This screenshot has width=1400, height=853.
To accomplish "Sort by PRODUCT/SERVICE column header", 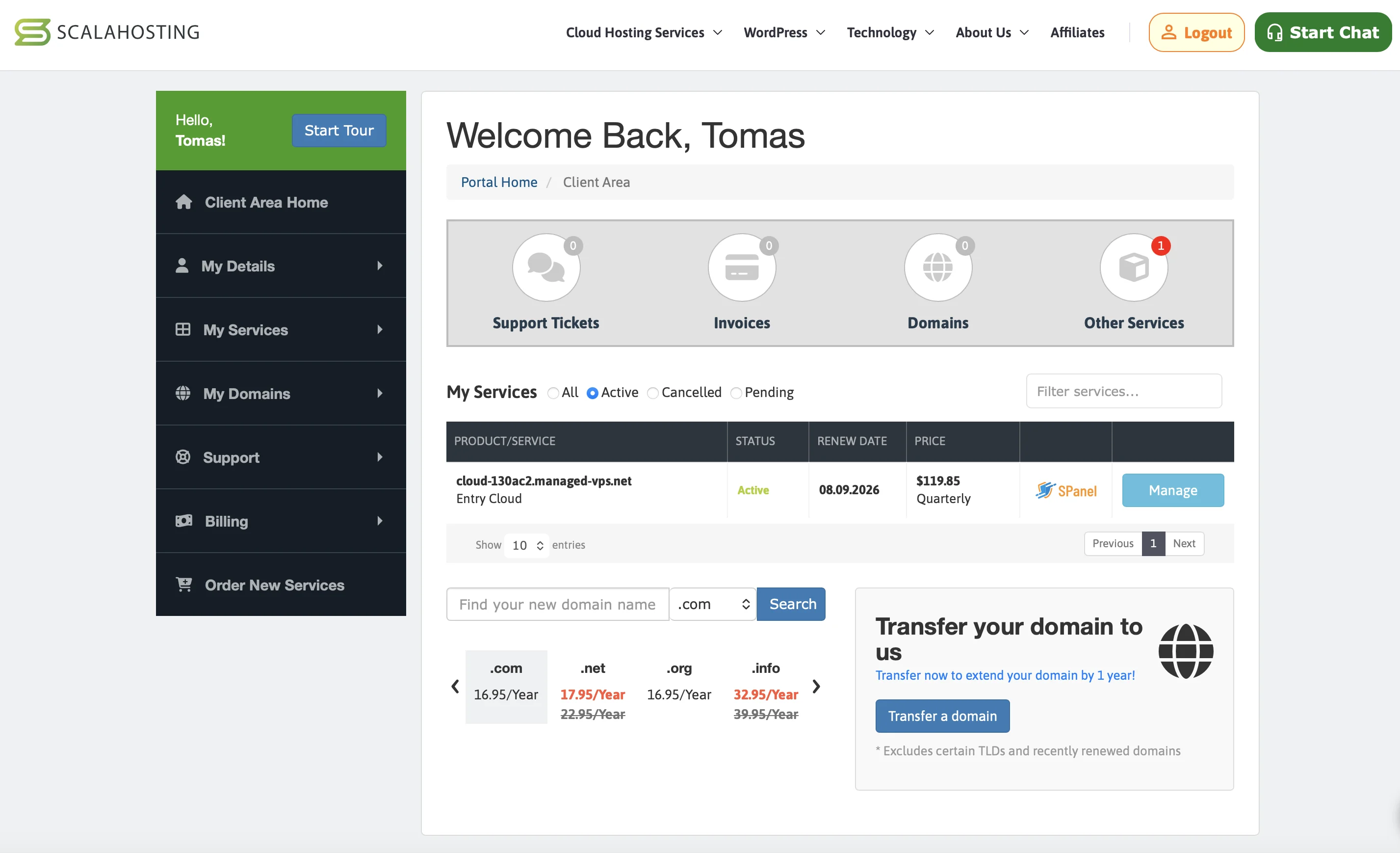I will [586, 441].
